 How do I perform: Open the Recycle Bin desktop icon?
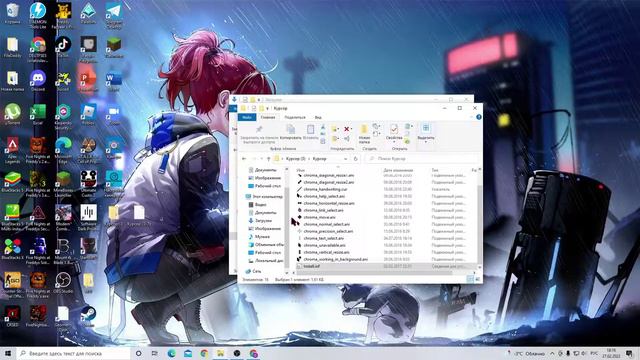(12, 13)
